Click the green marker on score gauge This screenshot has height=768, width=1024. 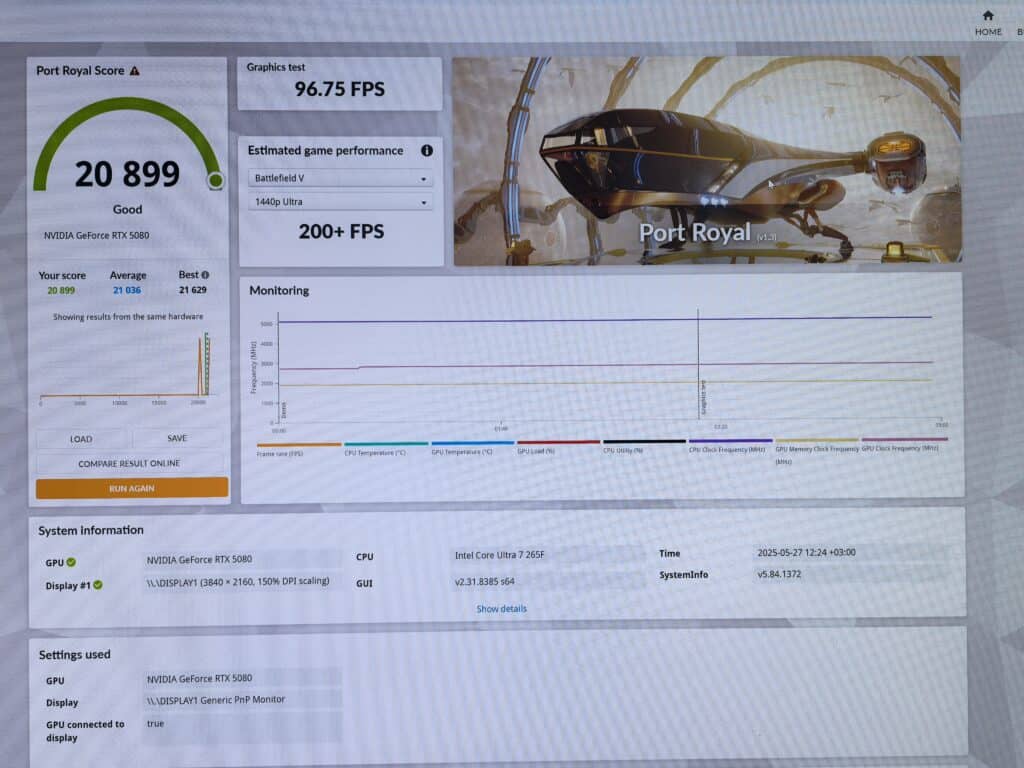[216, 180]
